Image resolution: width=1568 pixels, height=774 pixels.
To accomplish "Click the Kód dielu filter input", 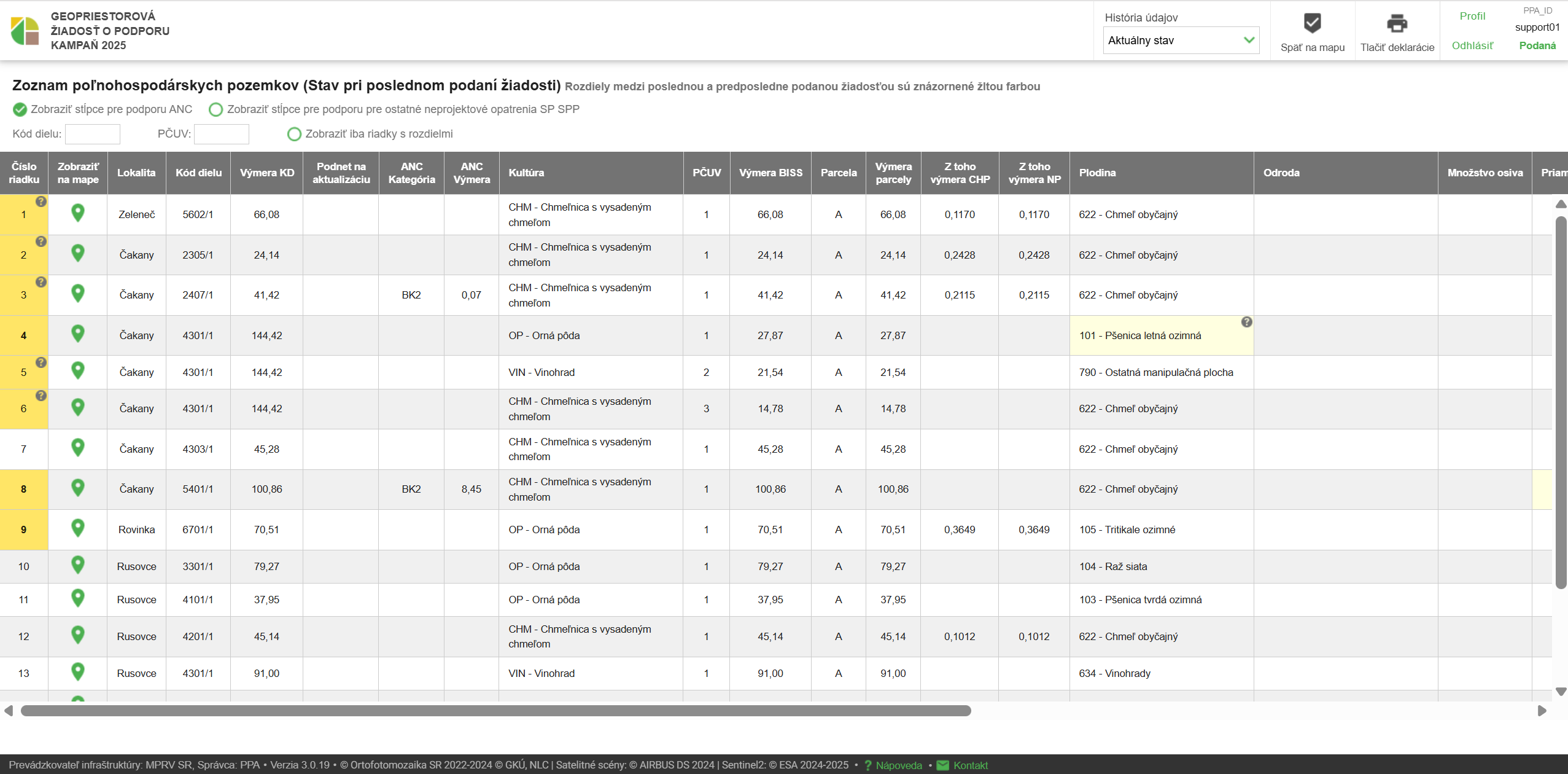I will click(93, 134).
